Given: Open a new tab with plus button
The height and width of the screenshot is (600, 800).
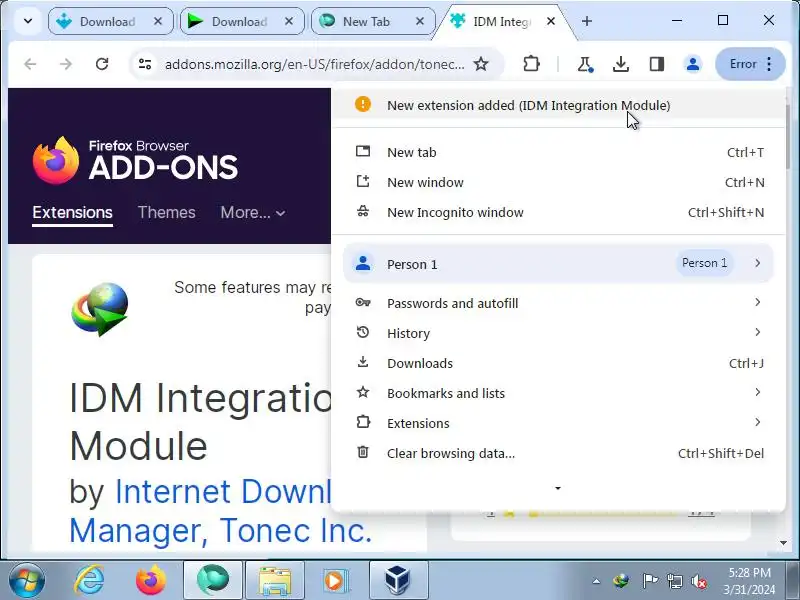Looking at the screenshot, I should coord(587,21).
